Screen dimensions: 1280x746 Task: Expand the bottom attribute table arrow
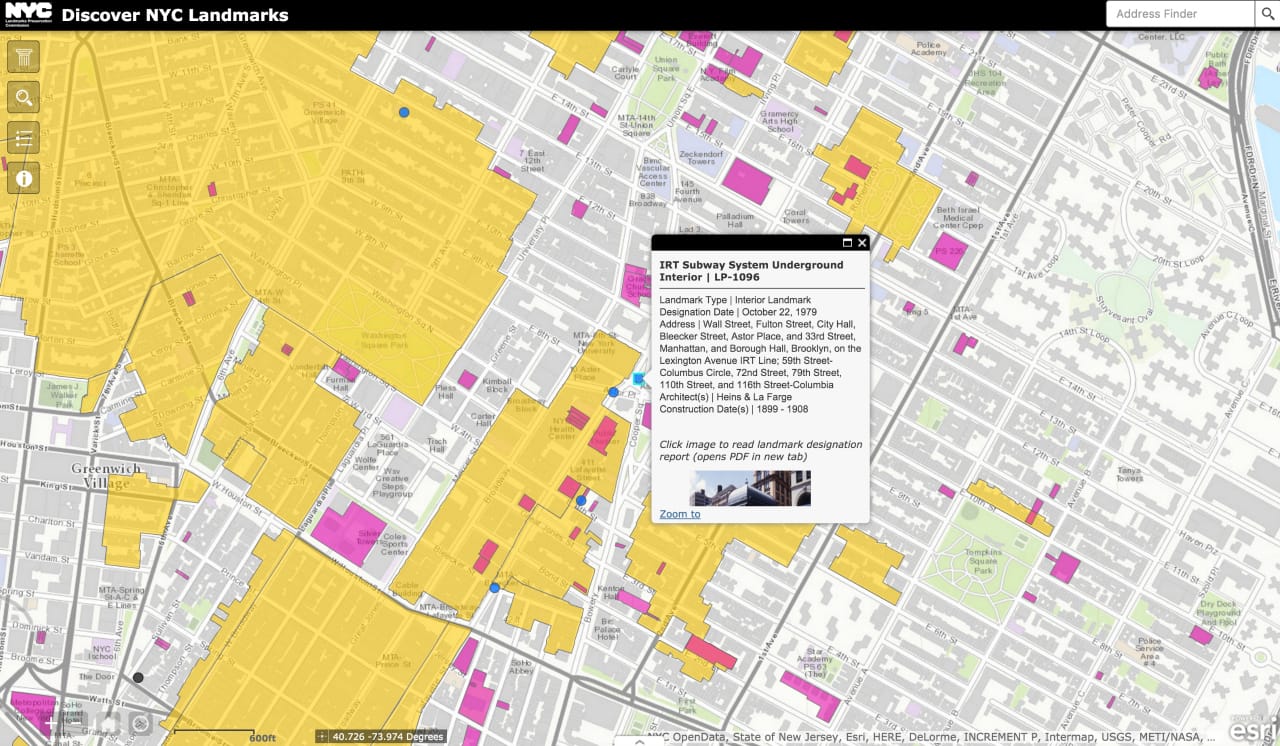click(x=640, y=741)
